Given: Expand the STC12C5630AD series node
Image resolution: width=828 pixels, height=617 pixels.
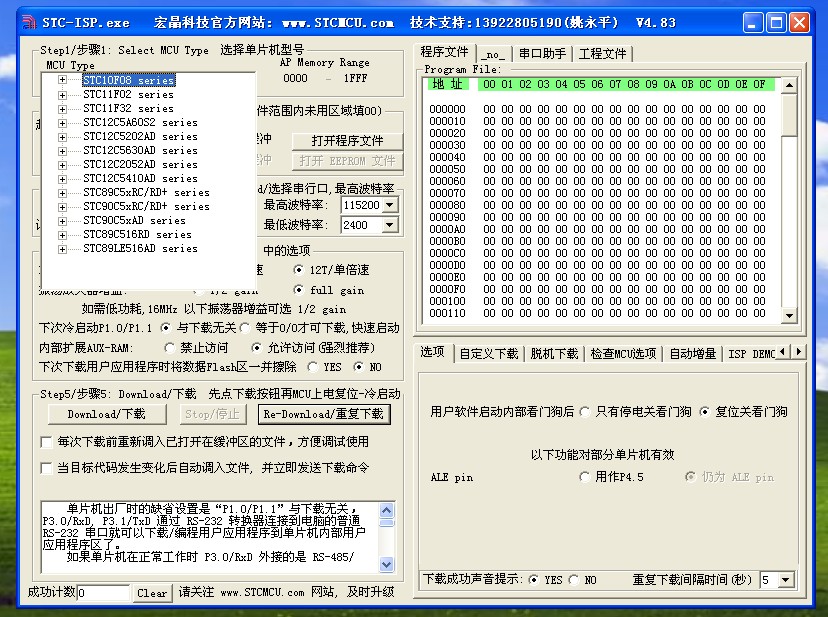Looking at the screenshot, I should (x=62, y=151).
